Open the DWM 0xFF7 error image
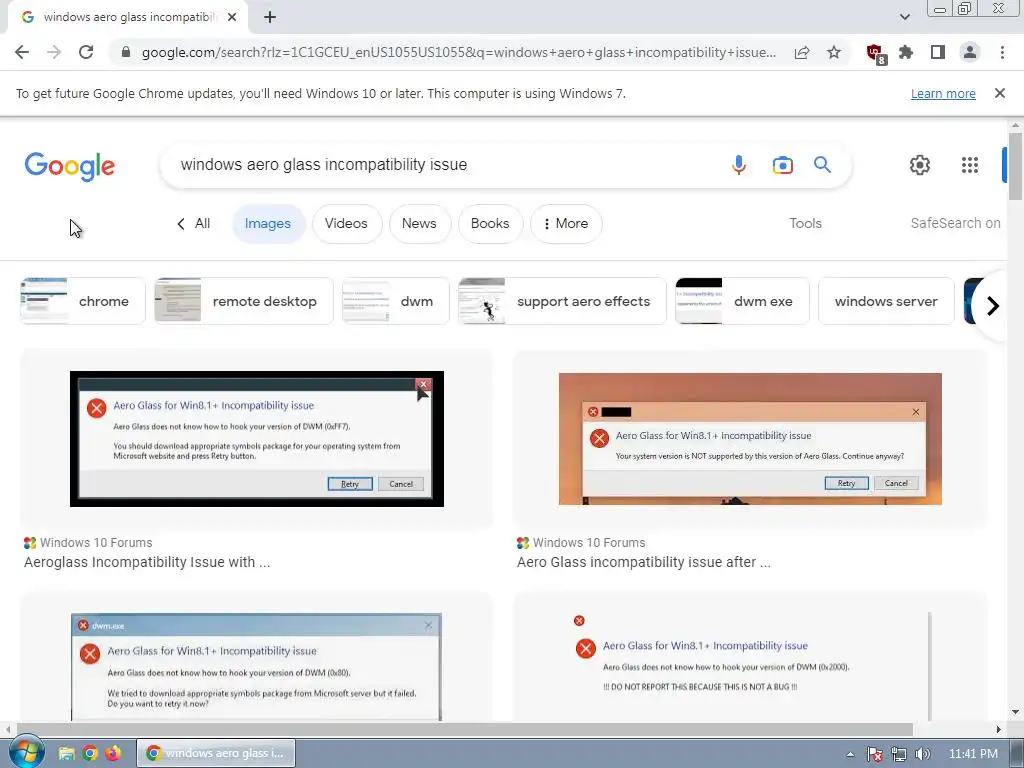The image size is (1024, 768). [257, 439]
